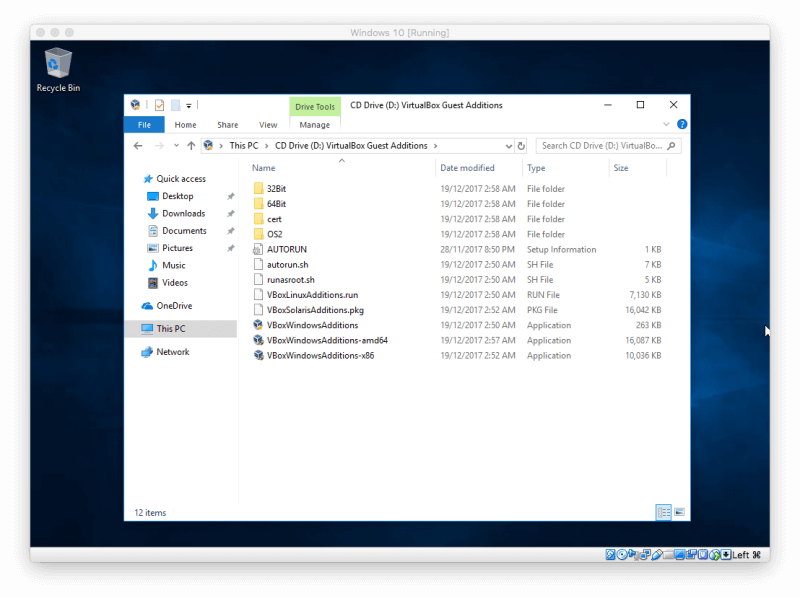Click the virtualization features V status icon
The height and width of the screenshot is (598, 800).
pos(703,555)
